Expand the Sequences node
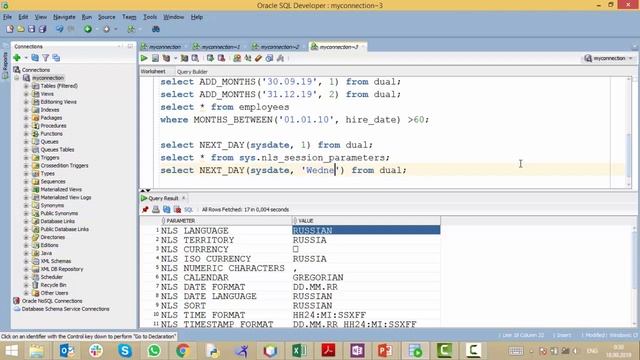This screenshot has width=640, height=360. (26, 181)
